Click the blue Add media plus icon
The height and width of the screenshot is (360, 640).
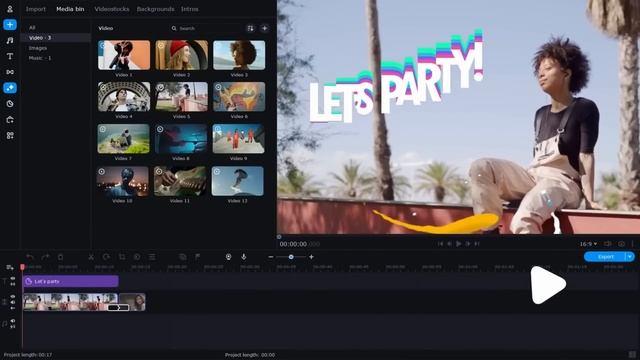10,24
